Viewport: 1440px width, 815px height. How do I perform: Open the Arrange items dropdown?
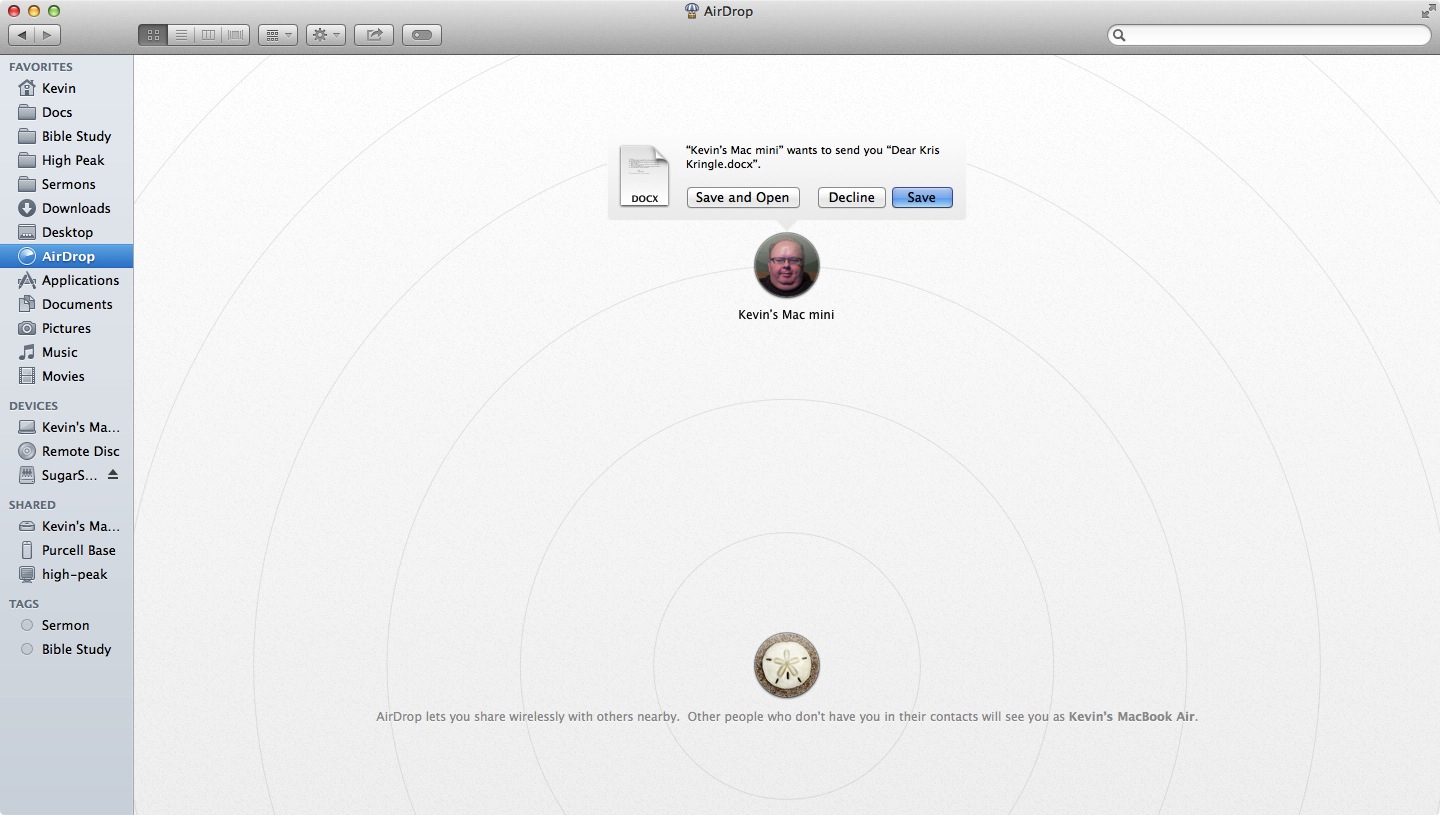click(x=277, y=34)
